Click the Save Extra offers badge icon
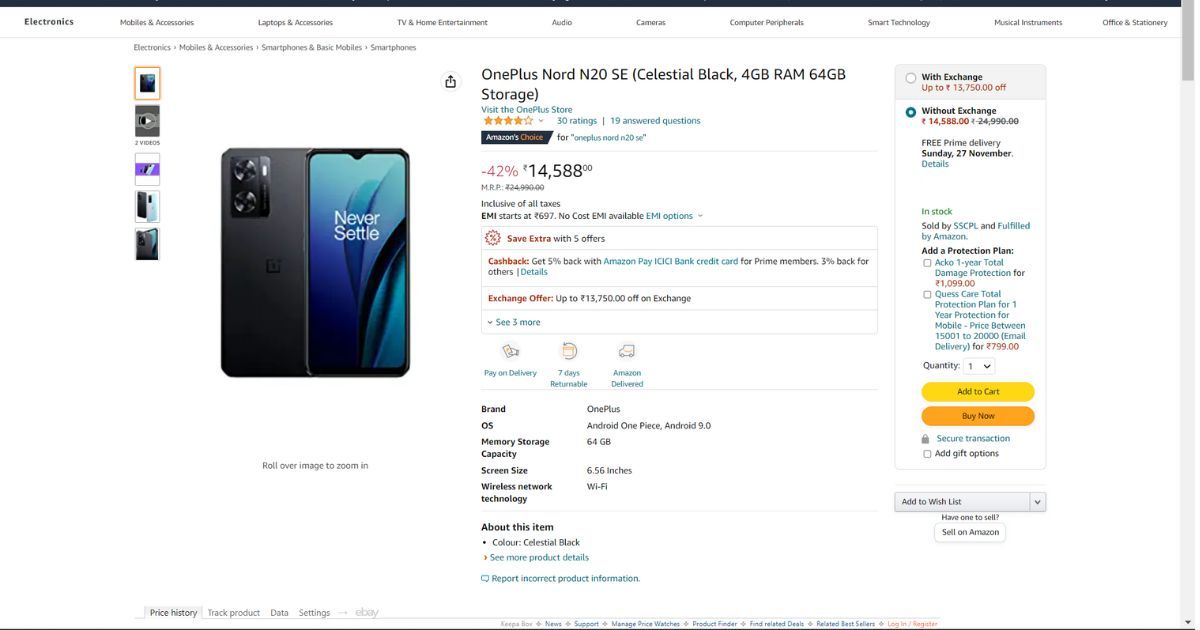Screen dimensions: 1200x630 pyautogui.click(x=493, y=238)
